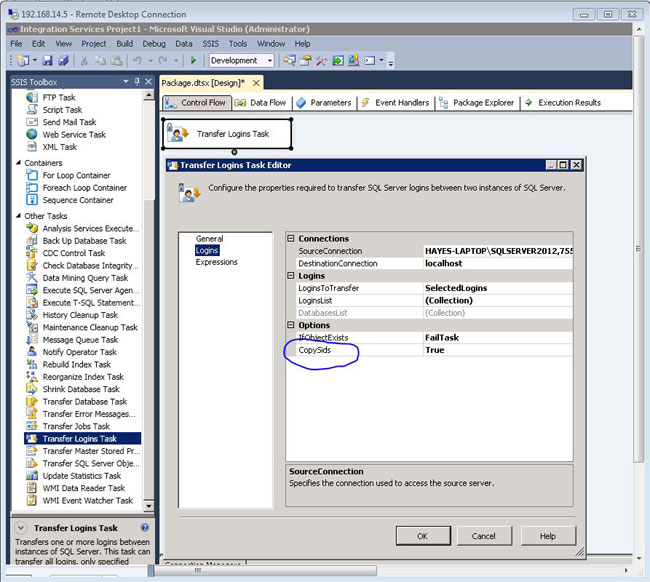Select Back Up Database Task
This screenshot has width=650, height=582.
click(x=84, y=241)
